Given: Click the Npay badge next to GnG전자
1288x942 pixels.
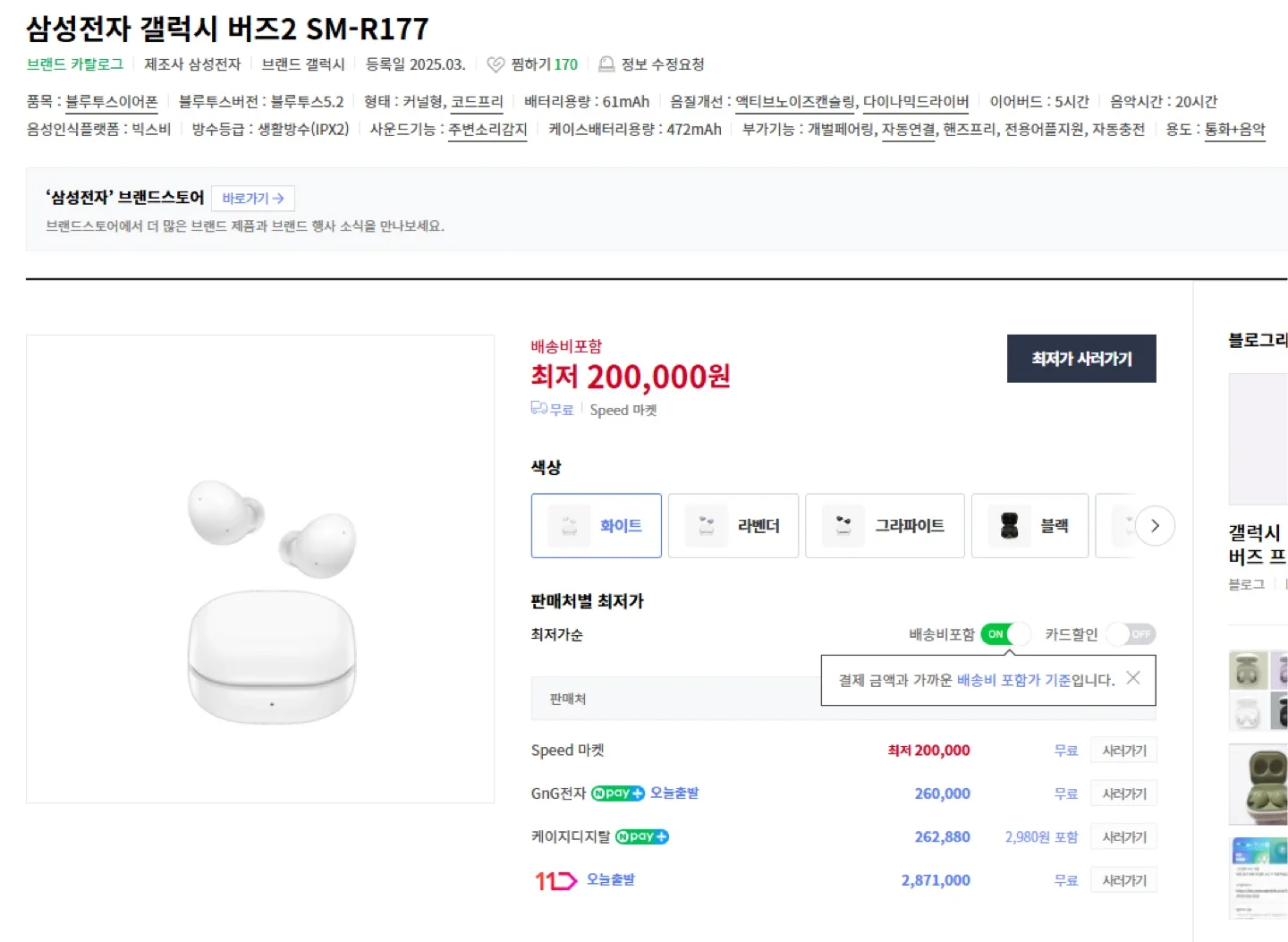Looking at the screenshot, I should pos(617,793).
